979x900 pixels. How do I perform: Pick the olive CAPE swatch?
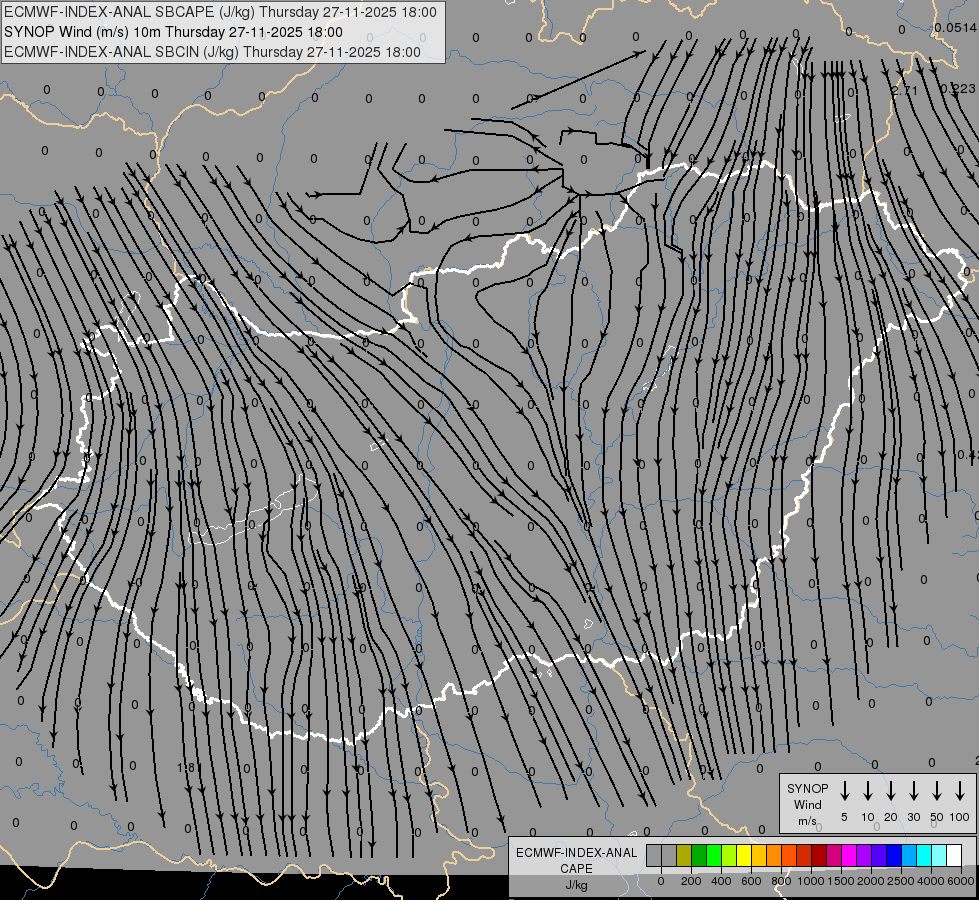click(x=684, y=855)
